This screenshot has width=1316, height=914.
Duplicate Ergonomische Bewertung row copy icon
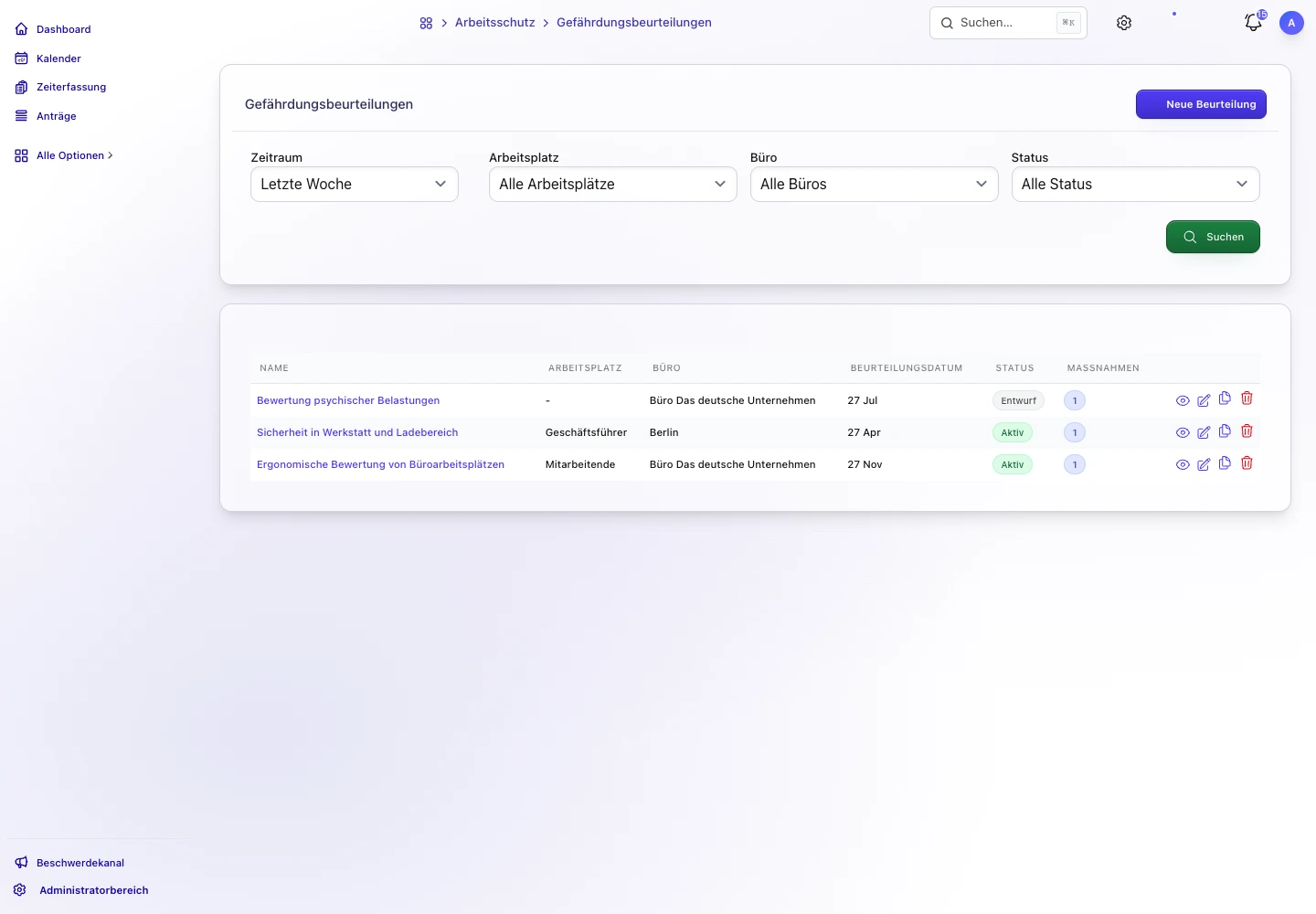click(1225, 462)
